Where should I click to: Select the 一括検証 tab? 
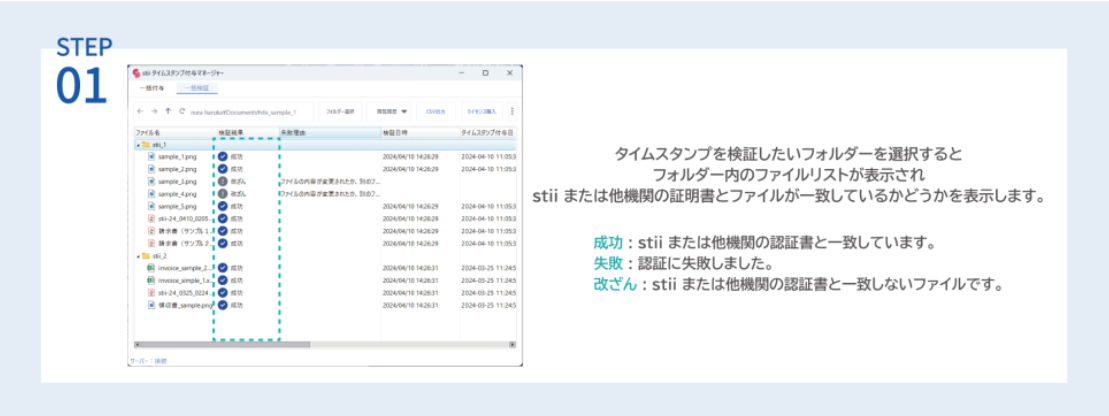tap(197, 88)
